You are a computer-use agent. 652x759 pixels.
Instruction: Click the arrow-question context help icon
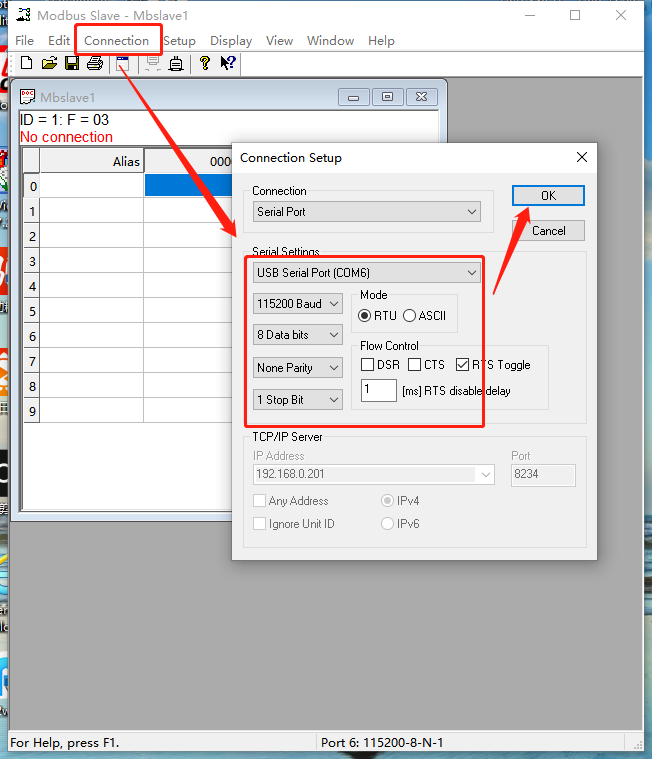(x=228, y=64)
